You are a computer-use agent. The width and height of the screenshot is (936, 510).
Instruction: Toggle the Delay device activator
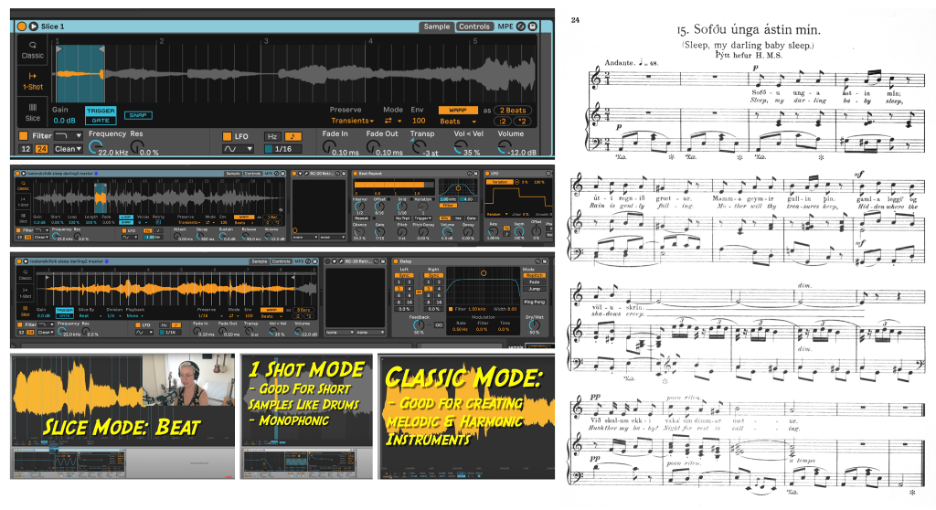[x=396, y=262]
